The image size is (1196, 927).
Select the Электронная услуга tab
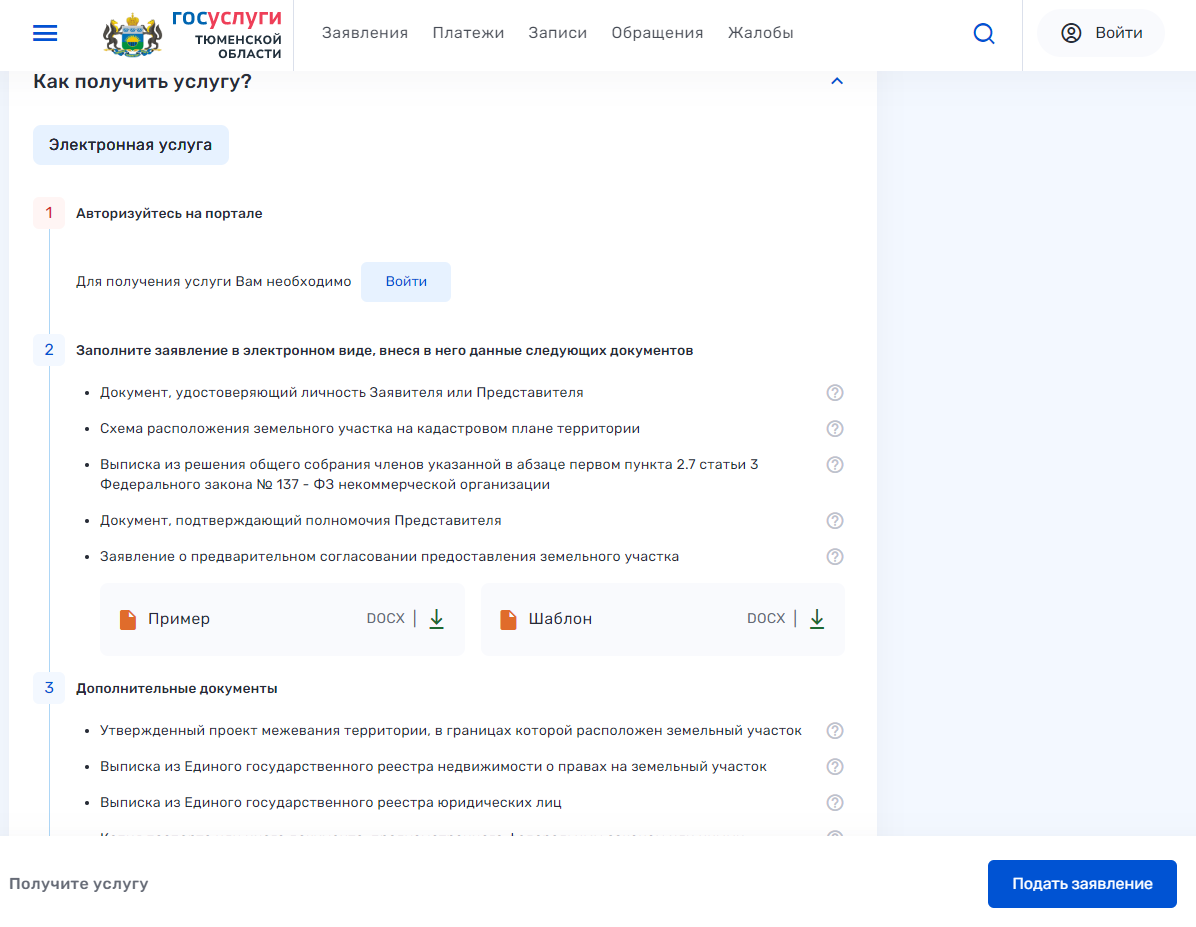(131, 145)
